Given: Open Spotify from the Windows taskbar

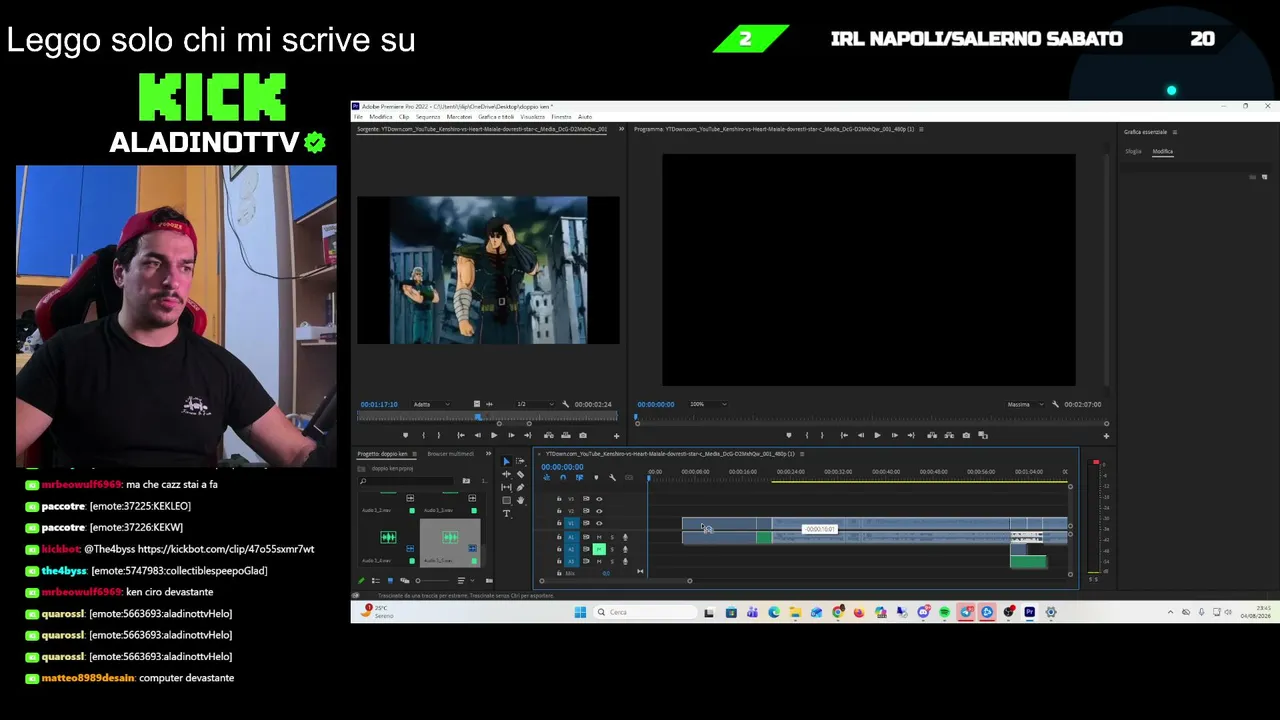Looking at the screenshot, I should [944, 612].
